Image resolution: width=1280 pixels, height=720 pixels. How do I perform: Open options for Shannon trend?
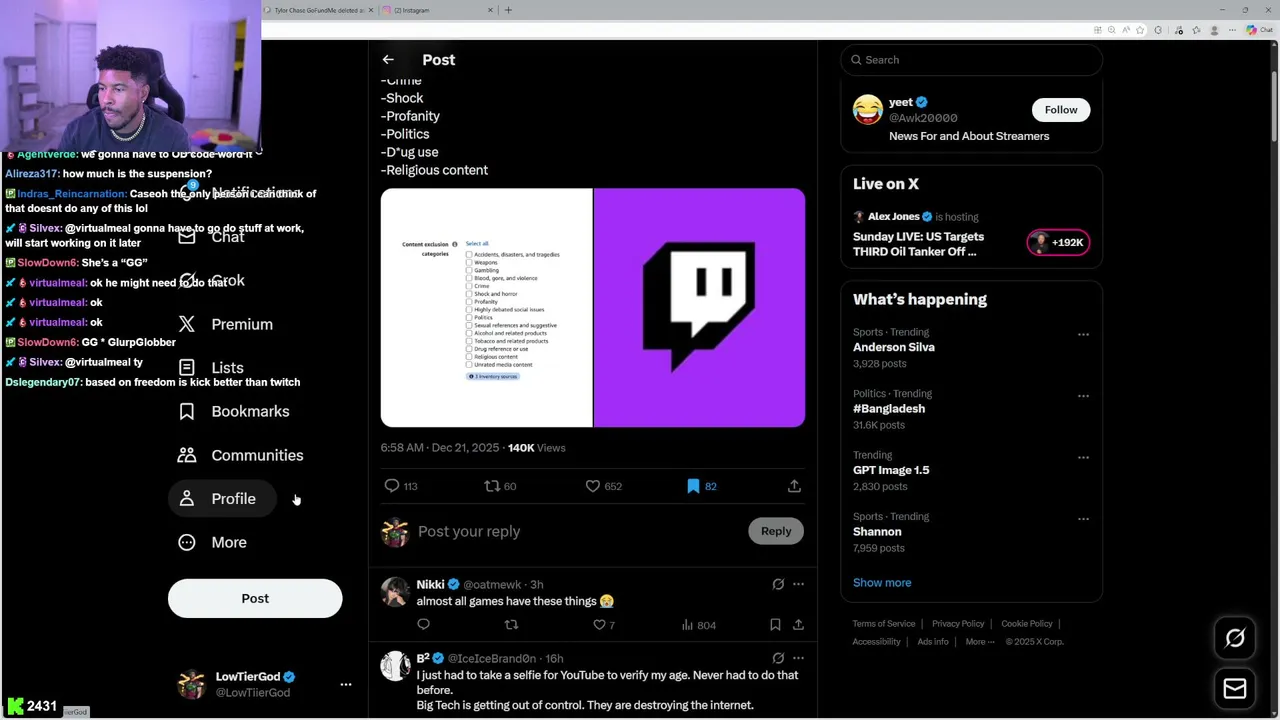pyautogui.click(x=1083, y=519)
